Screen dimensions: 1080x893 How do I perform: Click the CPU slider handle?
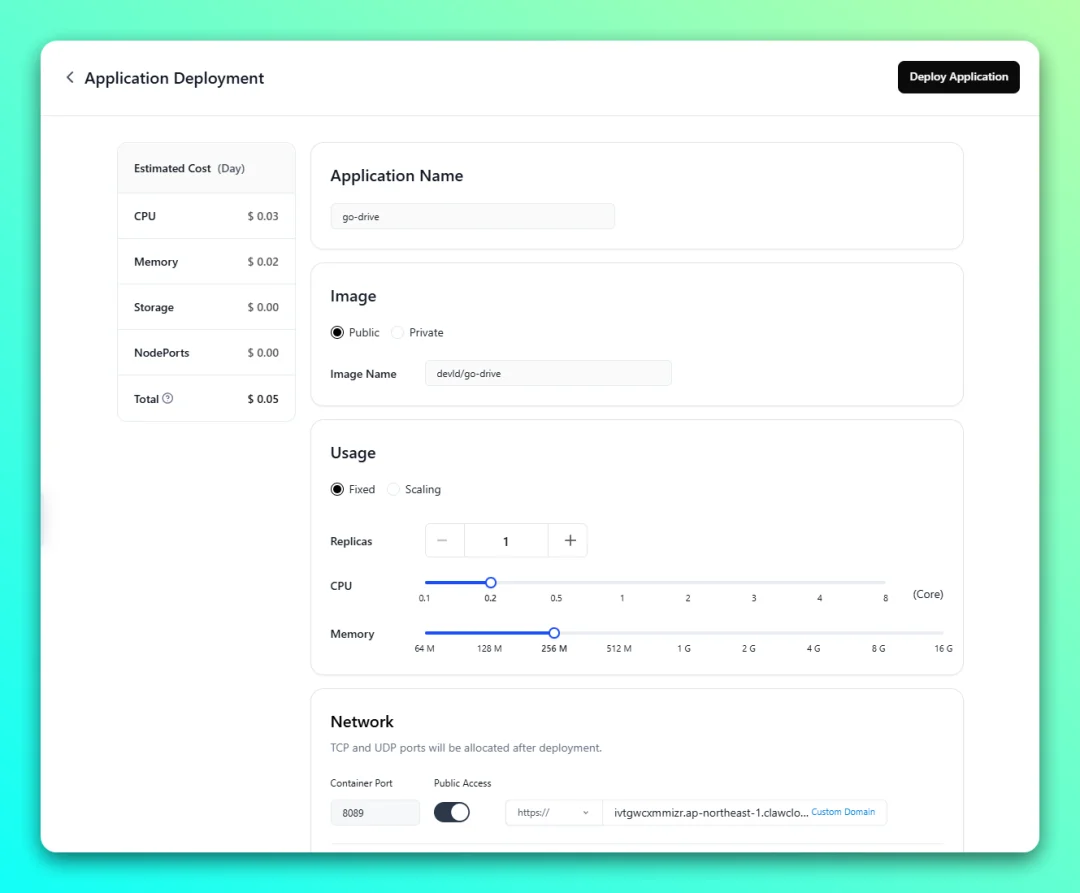490,582
